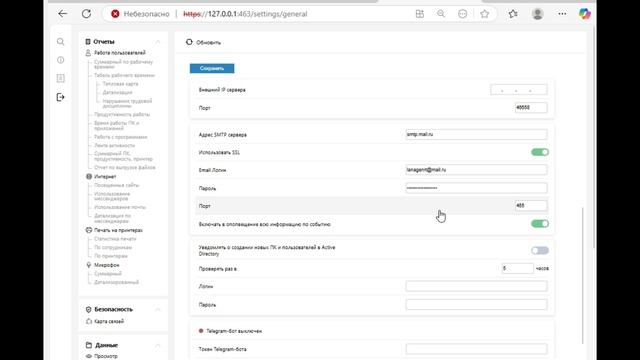Click the sidebar info circle icon
640x360 pixels.
(x=60, y=60)
